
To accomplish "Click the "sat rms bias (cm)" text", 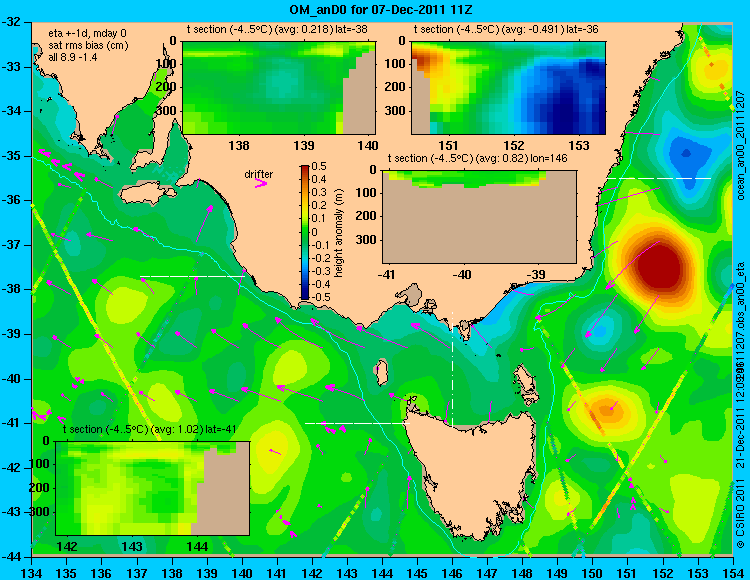I will (88, 45).
